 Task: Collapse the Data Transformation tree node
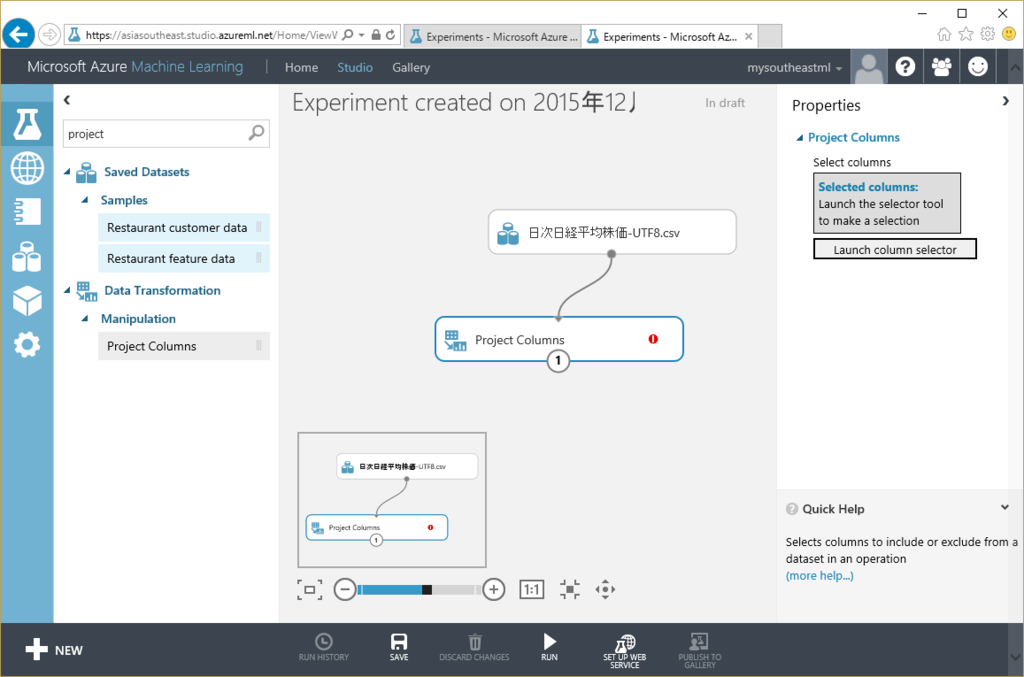pos(67,290)
